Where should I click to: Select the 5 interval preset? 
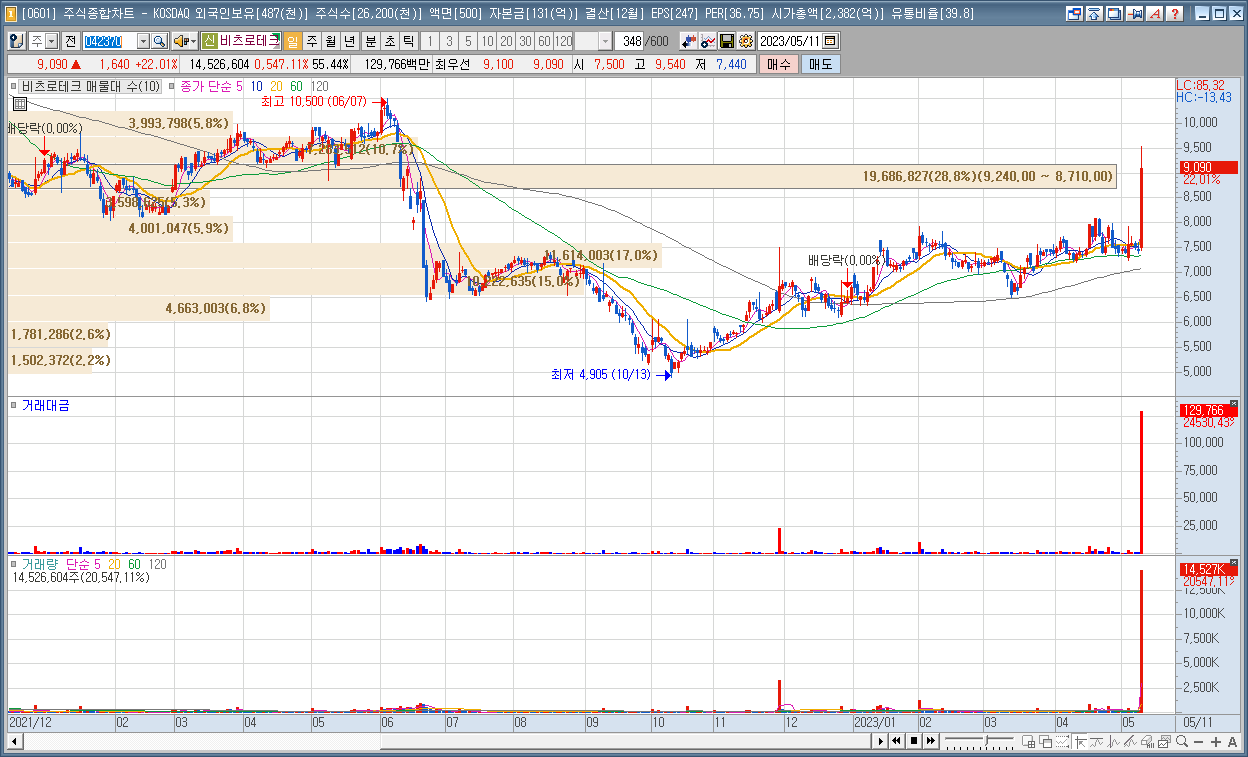pyautogui.click(x=468, y=41)
